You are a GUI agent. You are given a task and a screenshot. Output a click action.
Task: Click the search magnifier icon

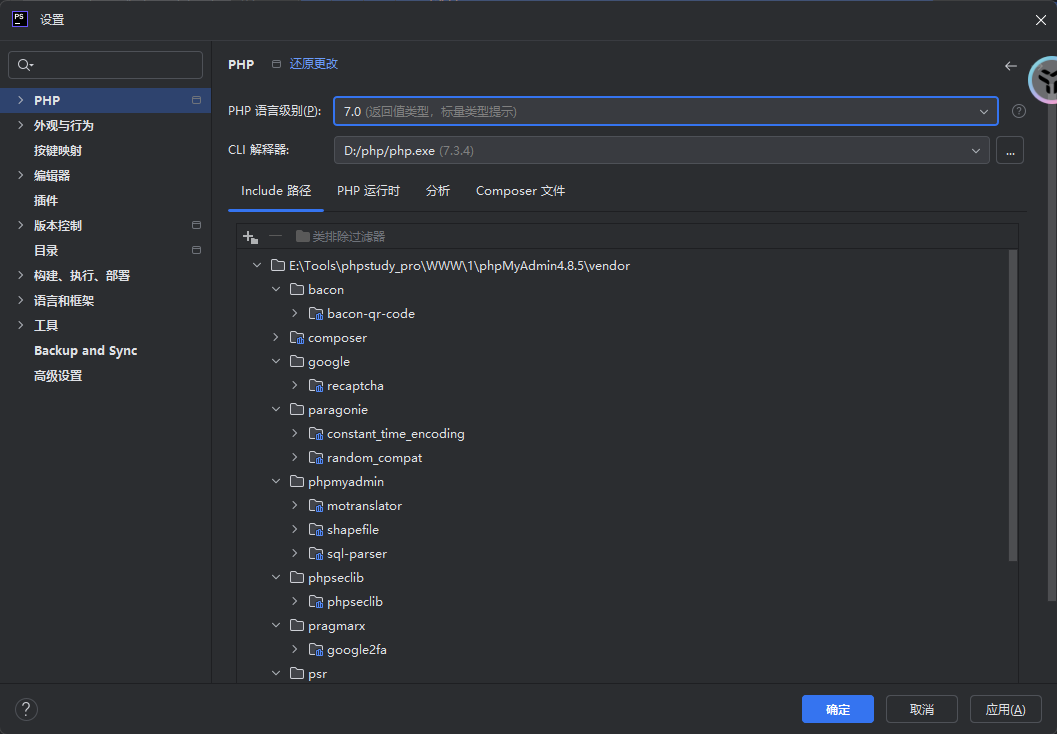coord(24,65)
